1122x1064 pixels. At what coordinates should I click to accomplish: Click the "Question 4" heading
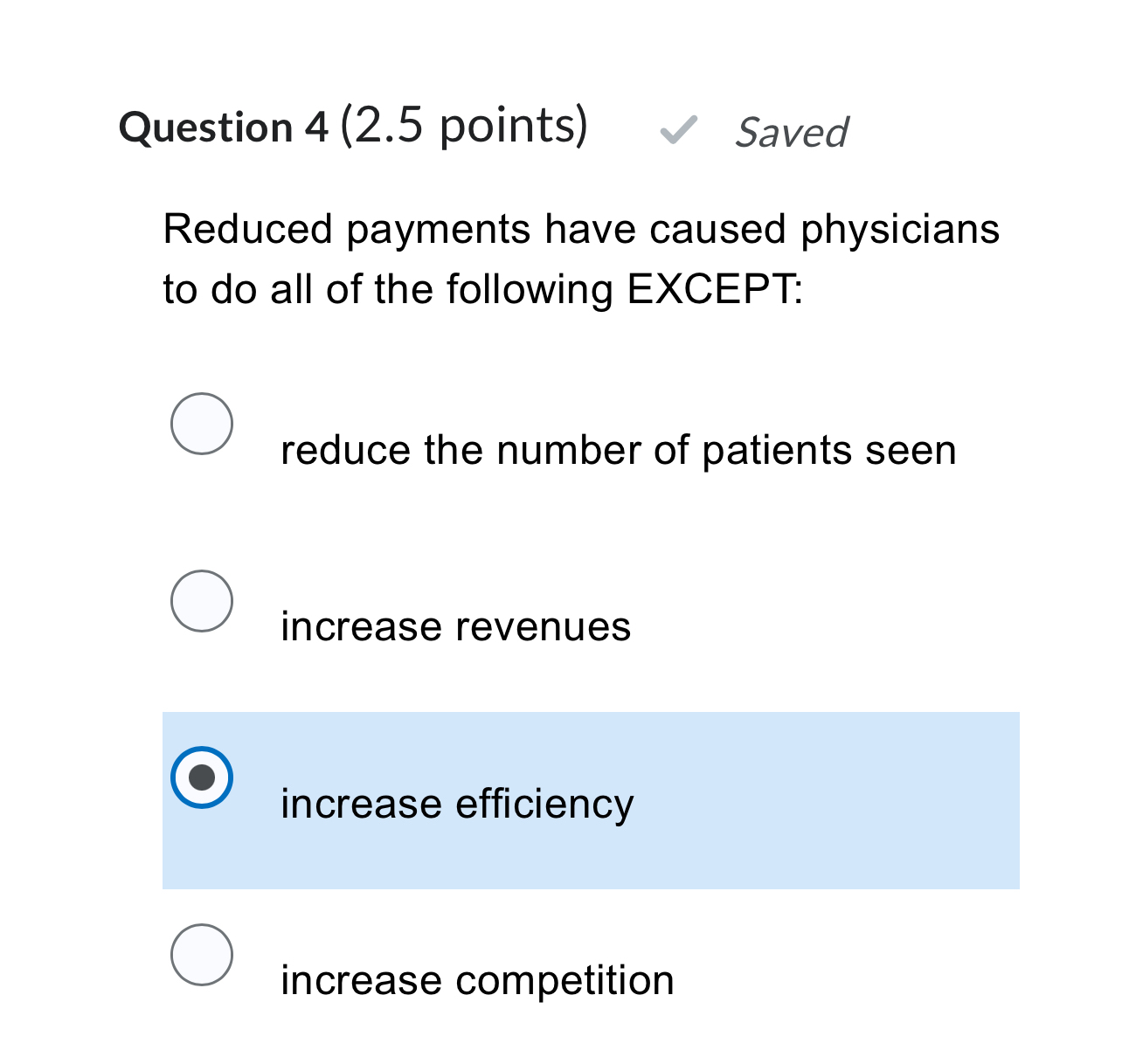(x=224, y=128)
